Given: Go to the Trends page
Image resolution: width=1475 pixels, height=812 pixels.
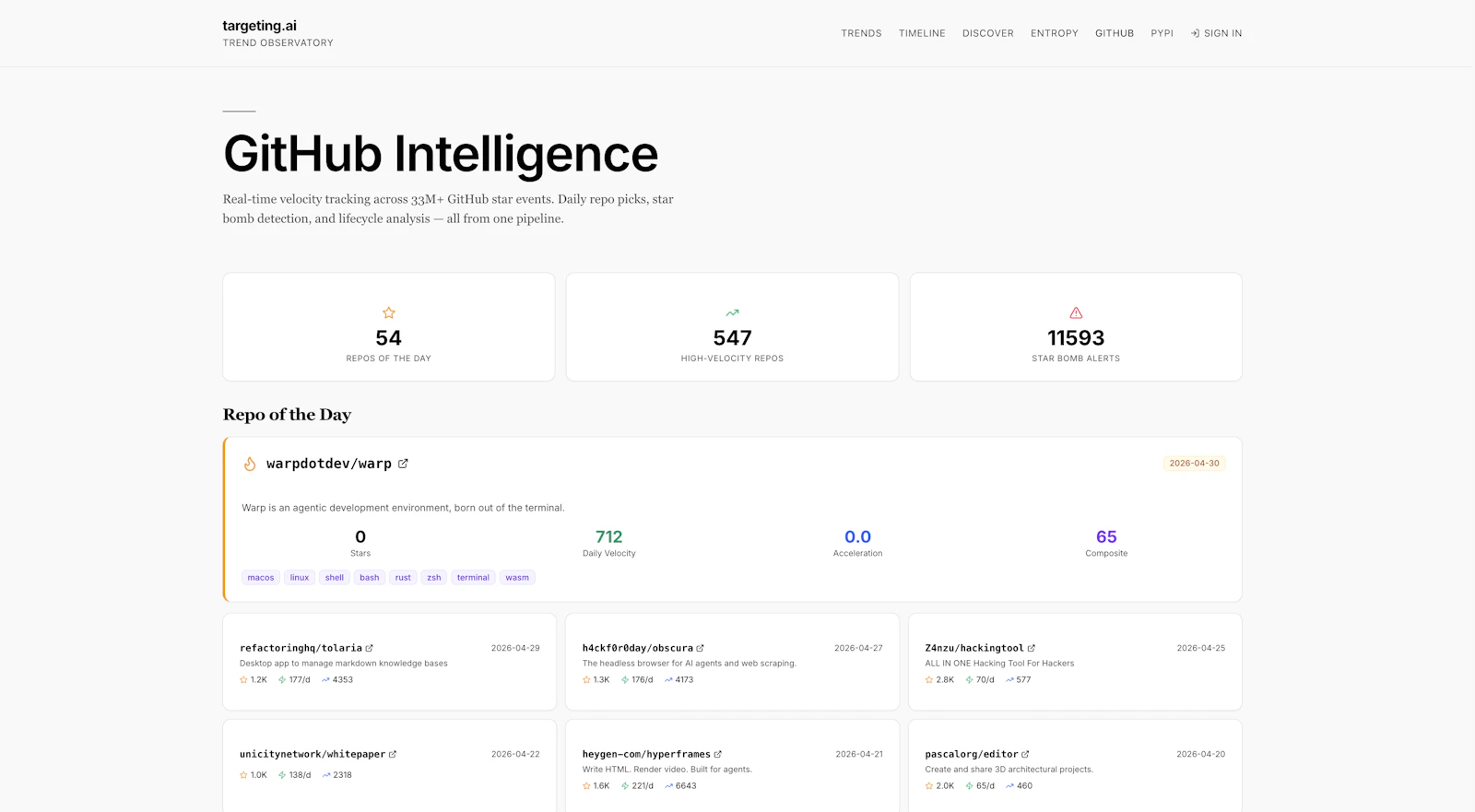Looking at the screenshot, I should tap(861, 33).
